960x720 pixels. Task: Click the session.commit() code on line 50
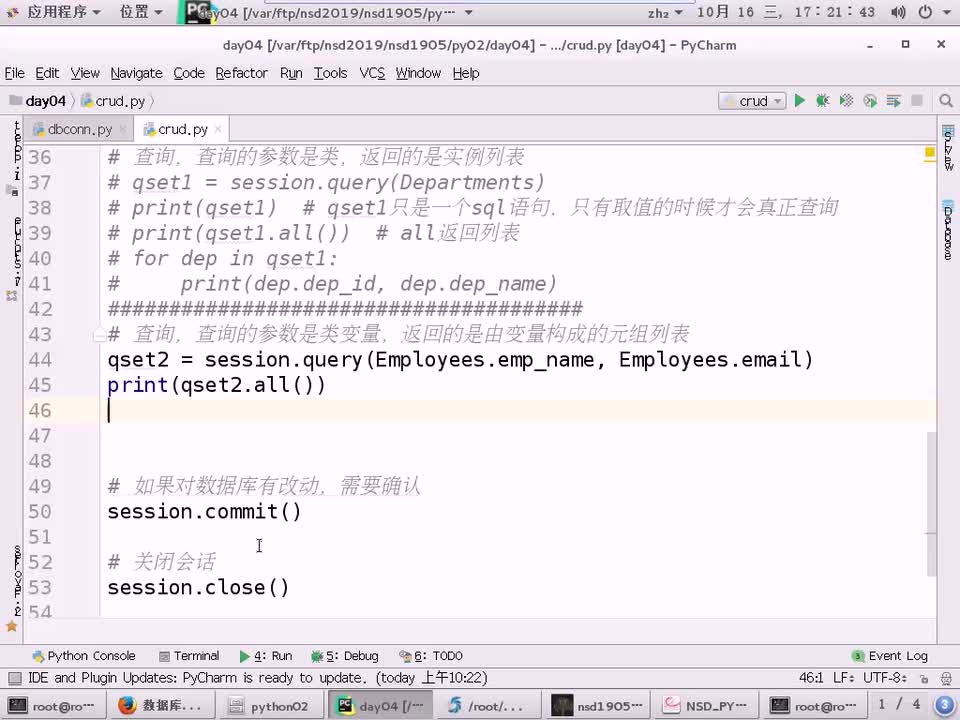pos(204,511)
